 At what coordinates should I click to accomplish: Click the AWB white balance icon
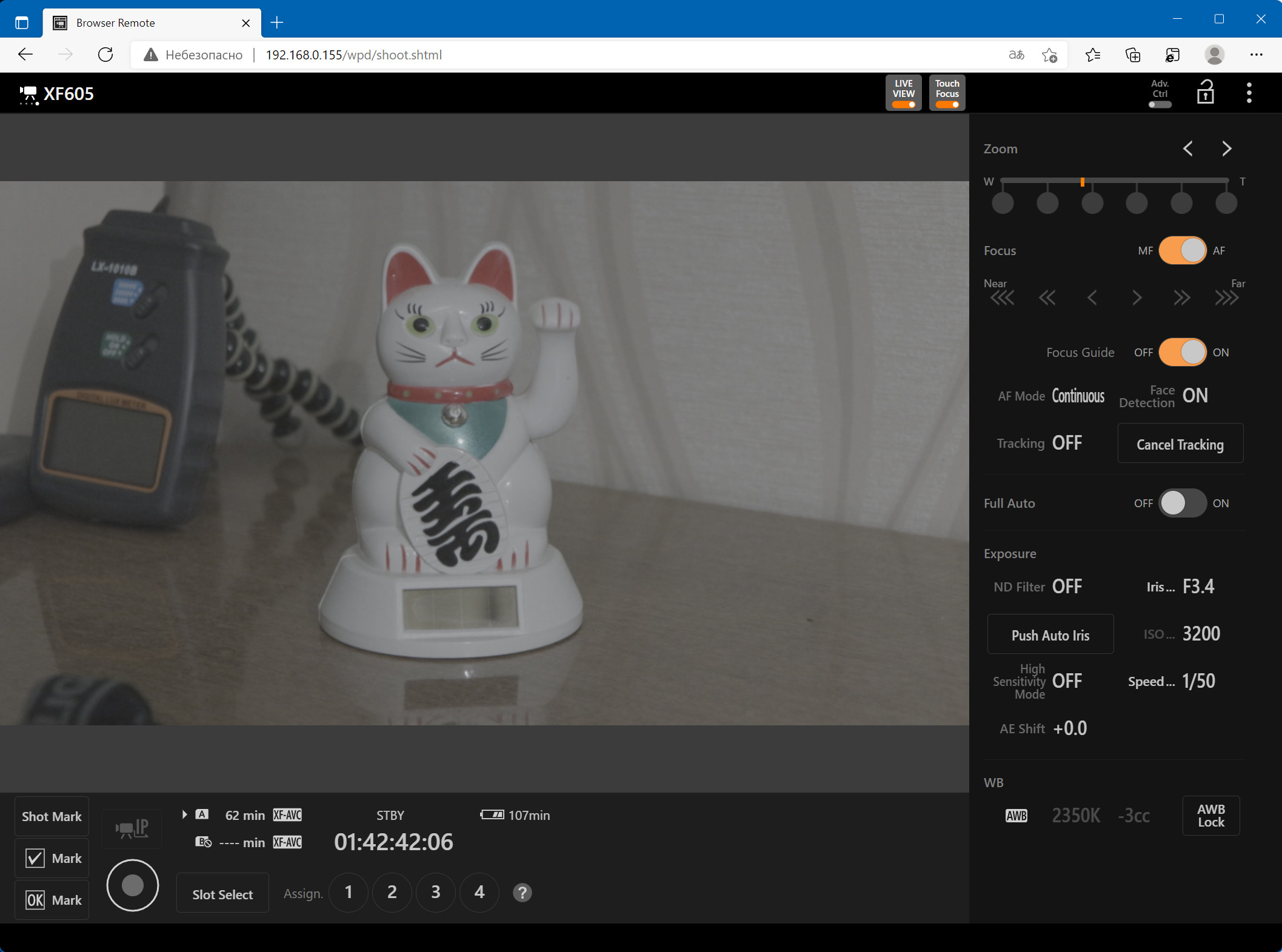coord(1017,816)
